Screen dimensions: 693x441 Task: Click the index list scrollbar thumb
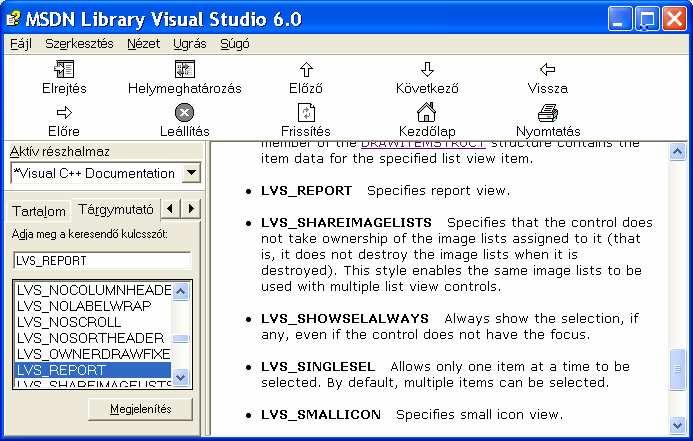[x=181, y=339]
